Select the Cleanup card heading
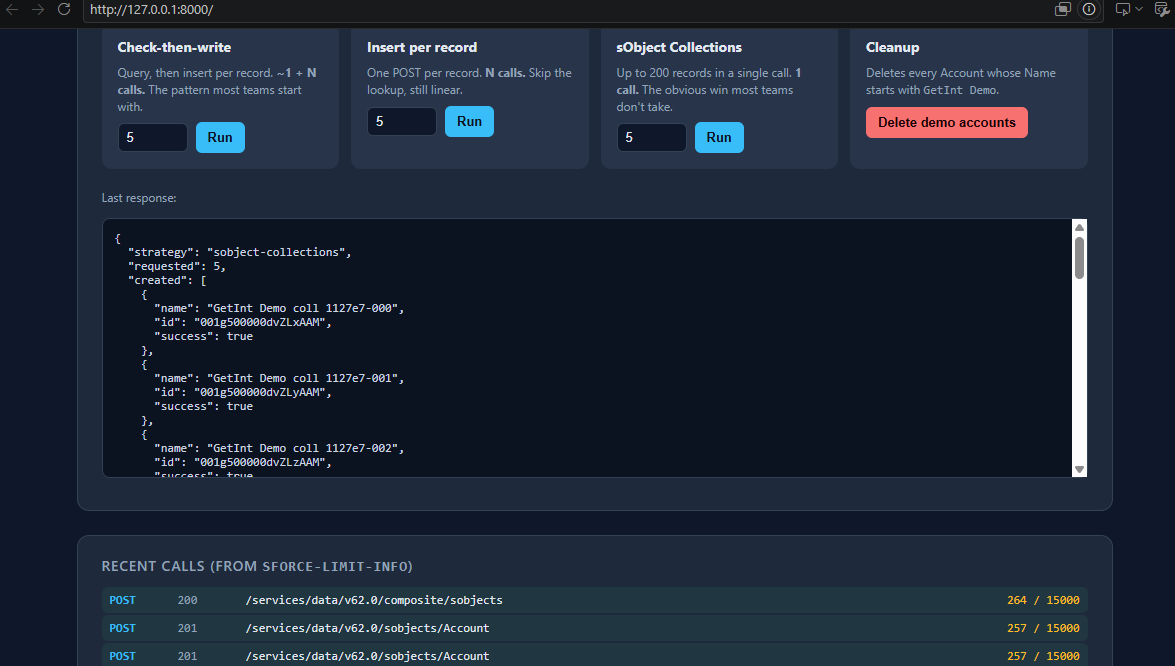The image size is (1175, 666). pos(892,47)
